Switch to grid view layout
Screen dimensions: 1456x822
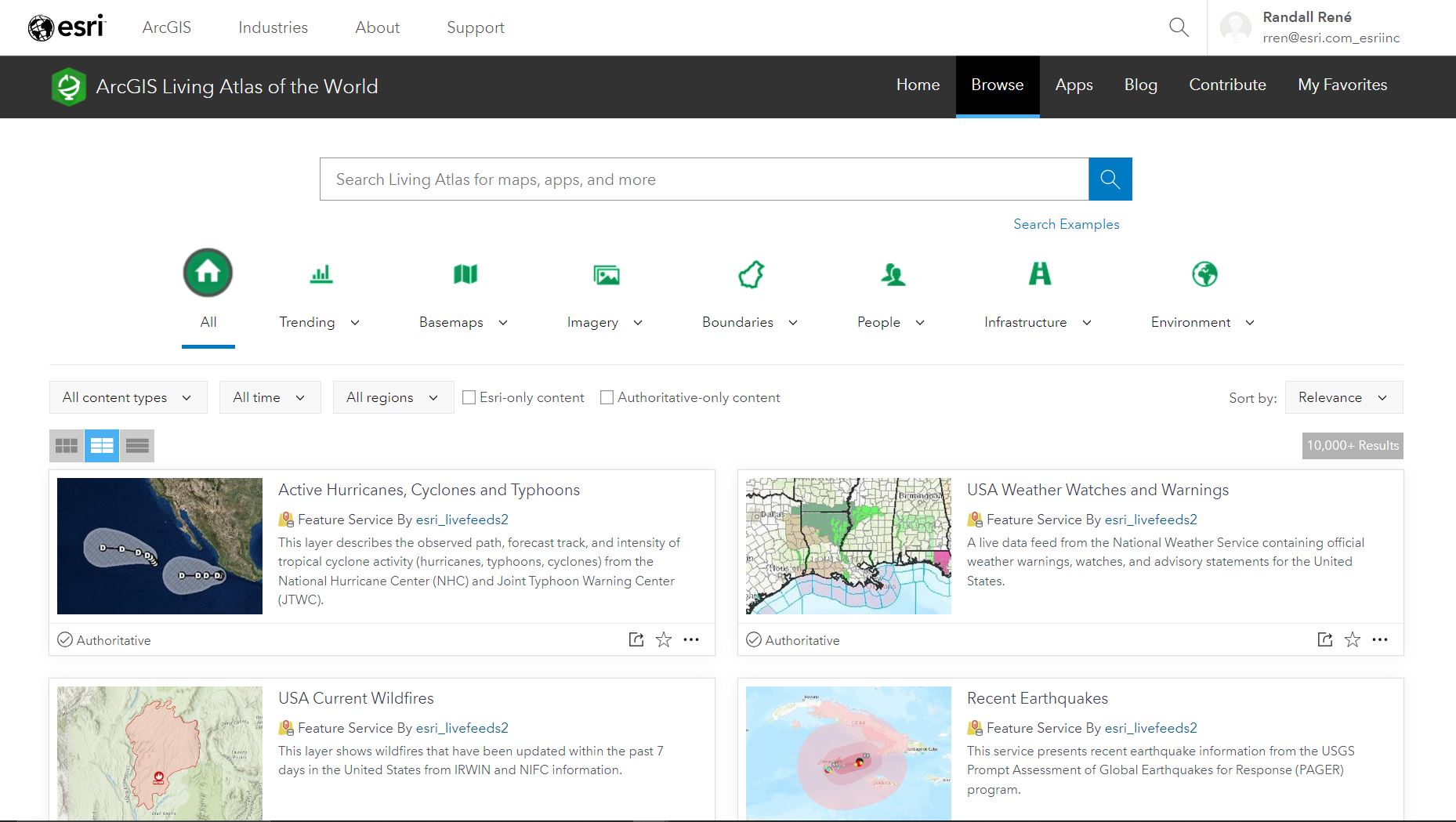(x=66, y=445)
